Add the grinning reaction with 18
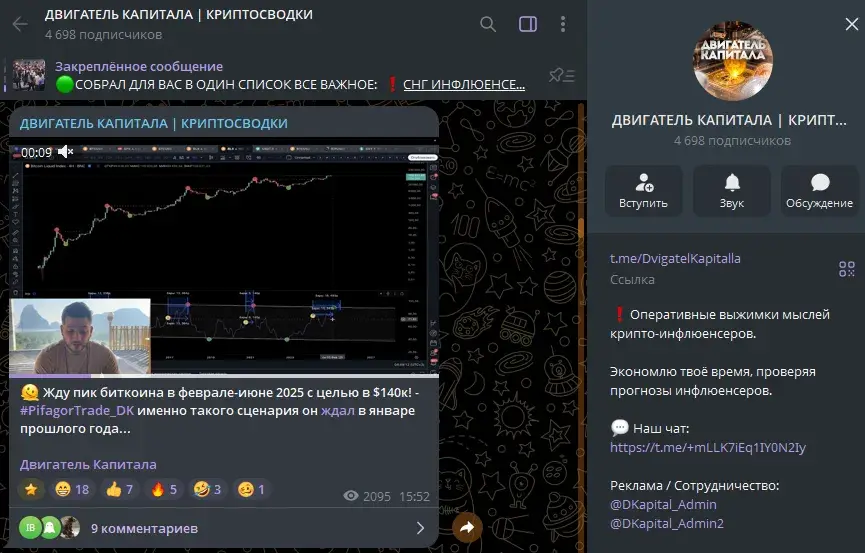Screen dimensions: 865x553 (72, 489)
